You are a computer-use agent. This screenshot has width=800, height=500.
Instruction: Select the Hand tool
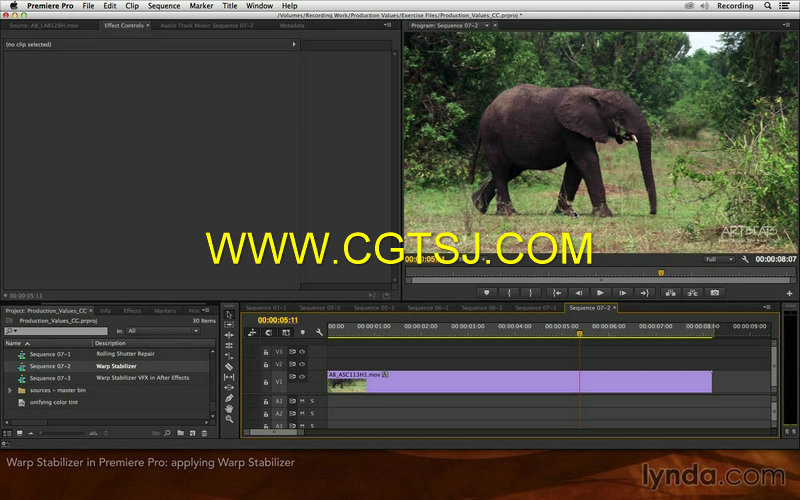click(x=229, y=409)
